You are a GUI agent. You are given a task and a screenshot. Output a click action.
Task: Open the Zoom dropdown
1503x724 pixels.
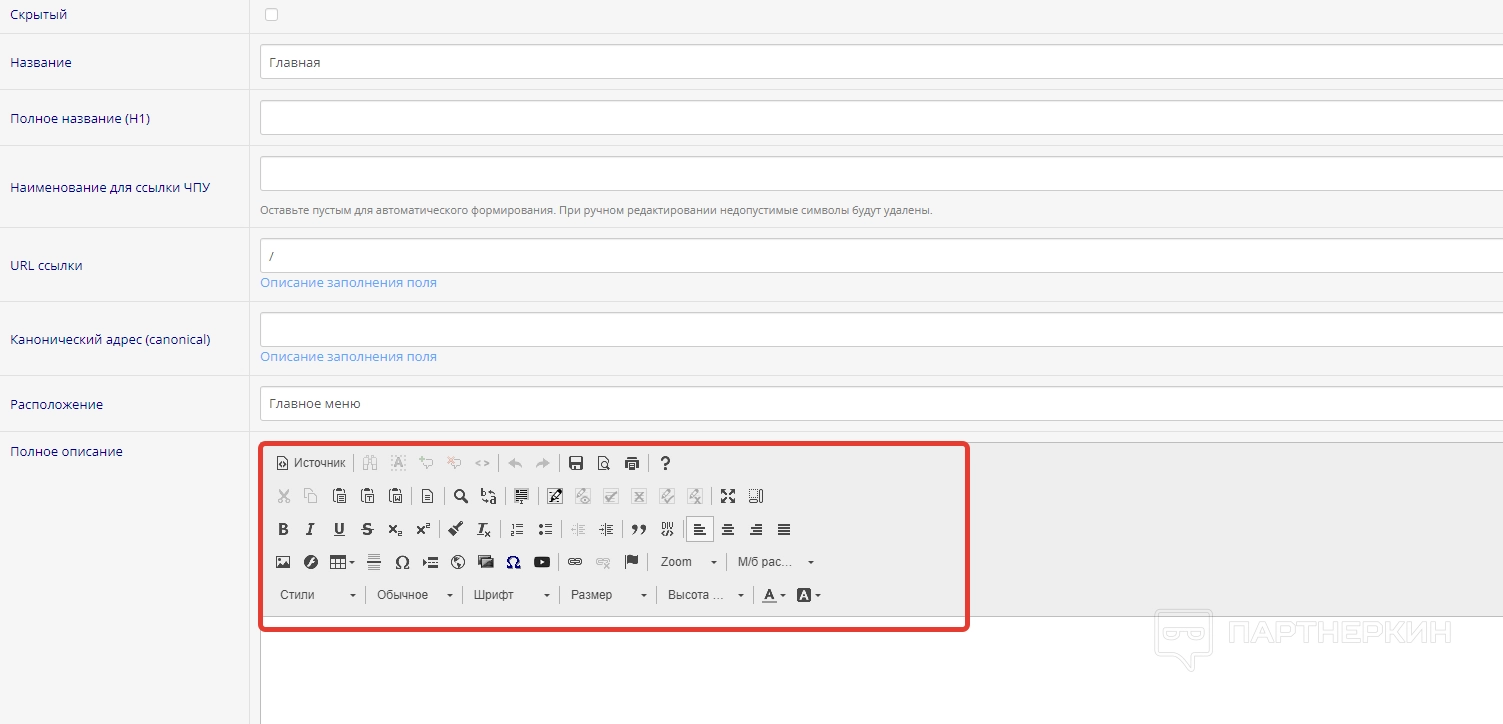tap(689, 562)
